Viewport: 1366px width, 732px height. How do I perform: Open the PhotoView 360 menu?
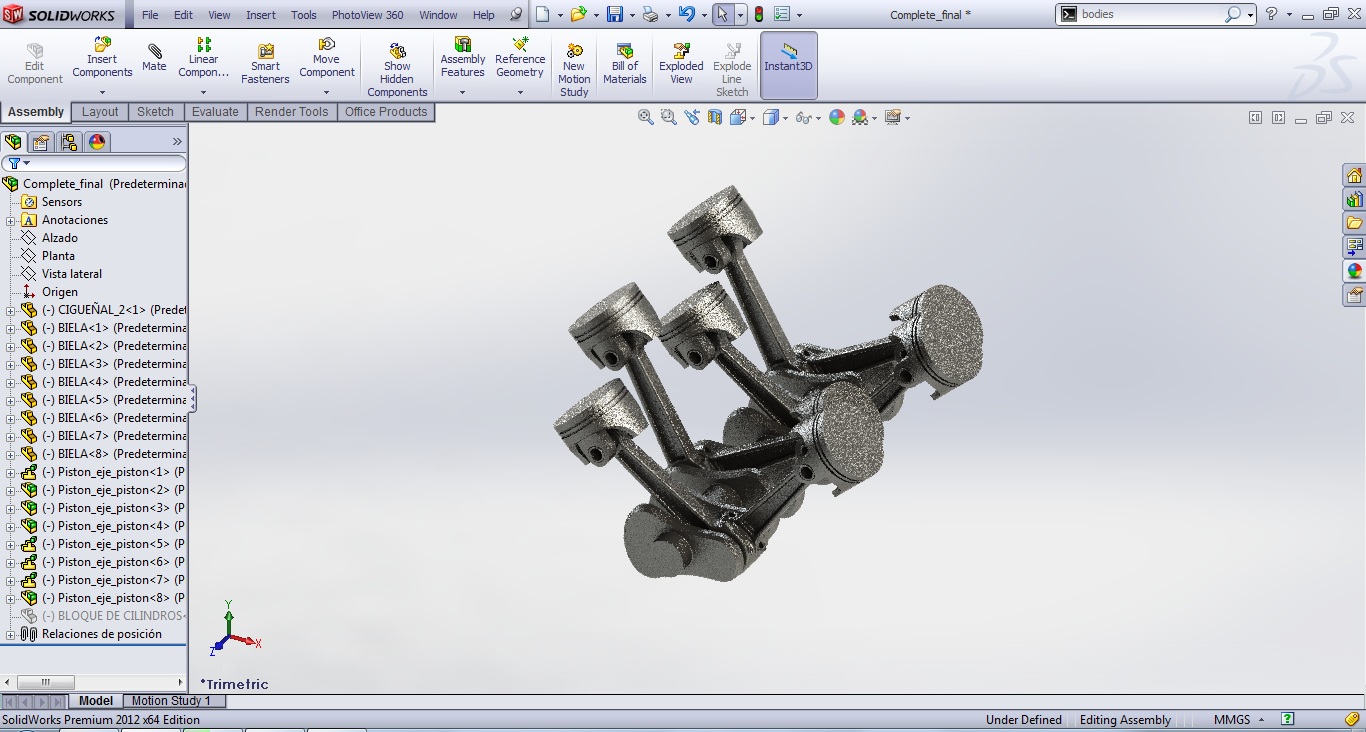pyautogui.click(x=368, y=15)
